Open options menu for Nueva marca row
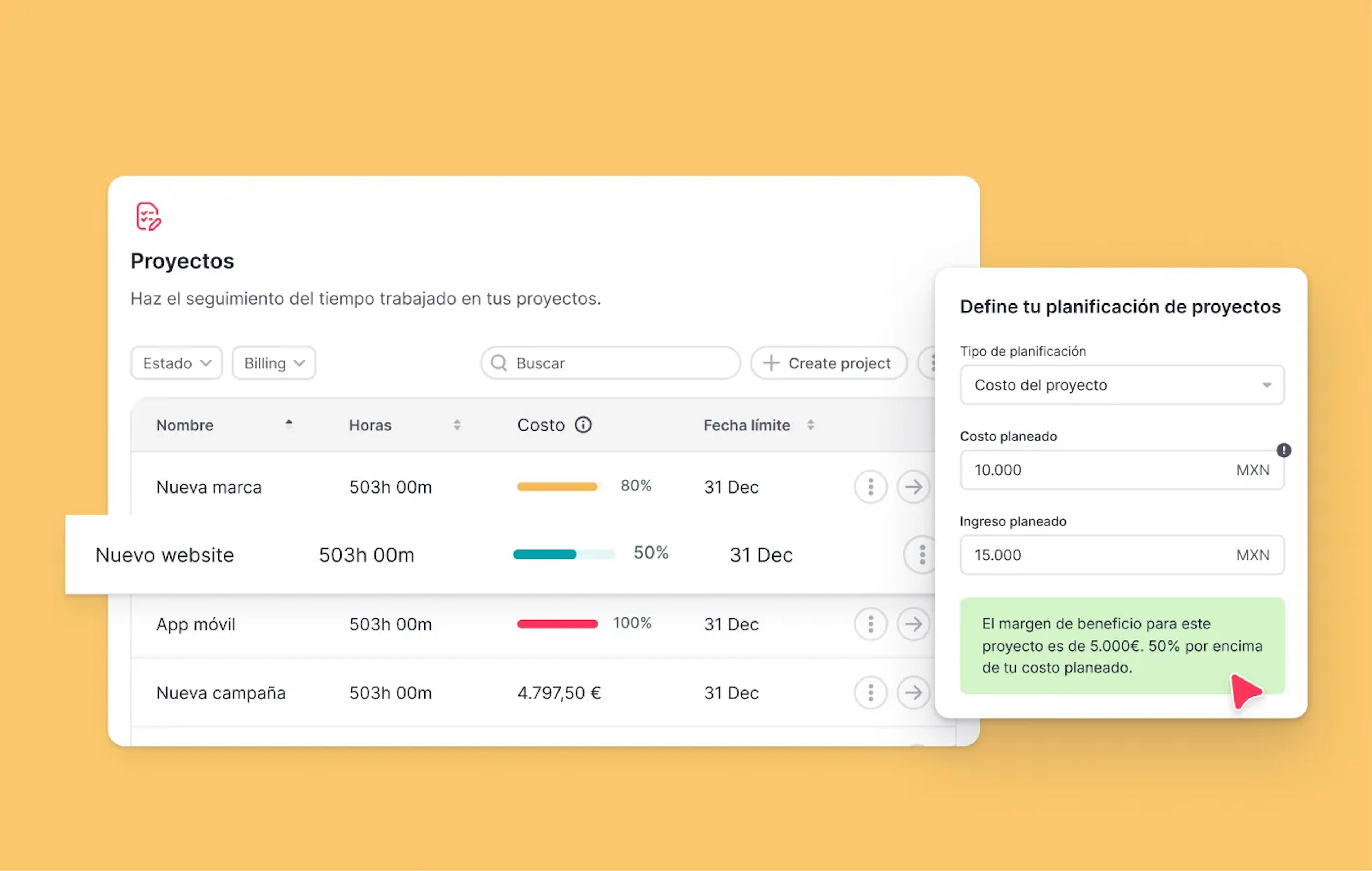 [x=871, y=487]
